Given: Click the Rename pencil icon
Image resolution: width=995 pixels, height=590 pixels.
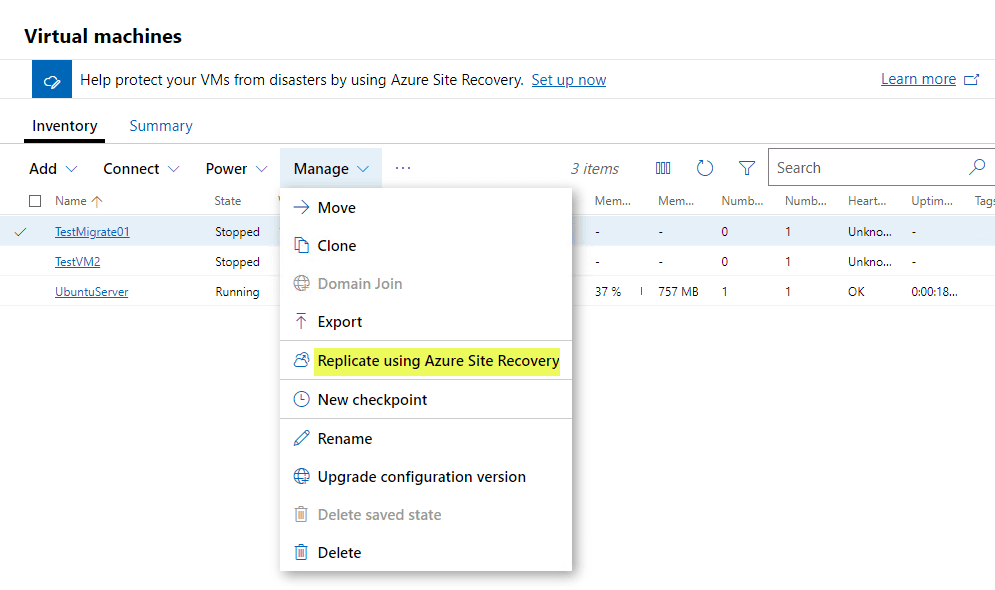Looking at the screenshot, I should click(x=301, y=438).
